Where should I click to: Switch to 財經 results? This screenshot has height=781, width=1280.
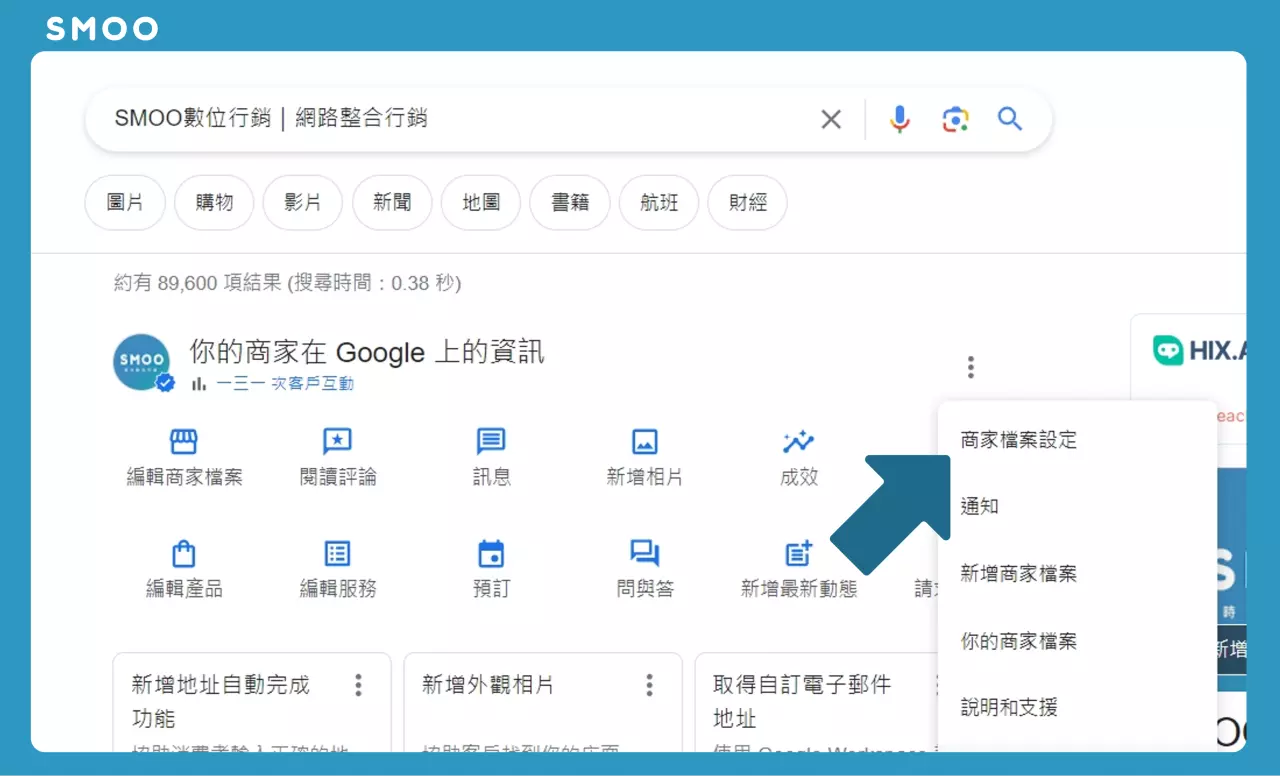tap(748, 203)
